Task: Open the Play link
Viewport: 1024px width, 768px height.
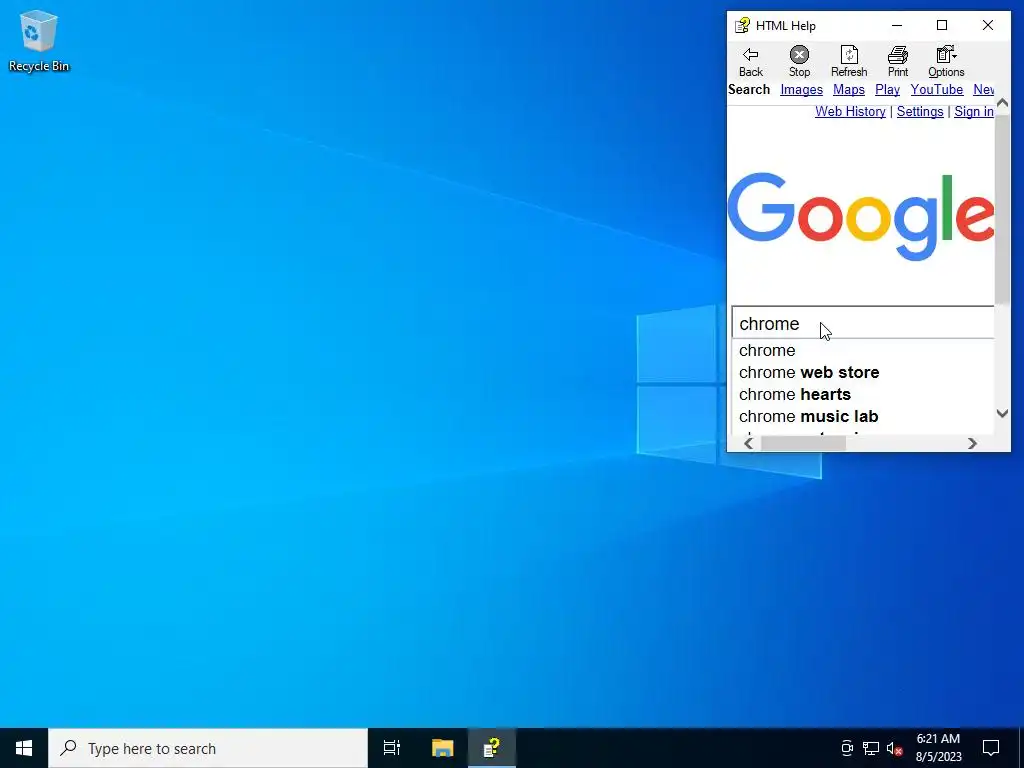Action: coord(887,89)
